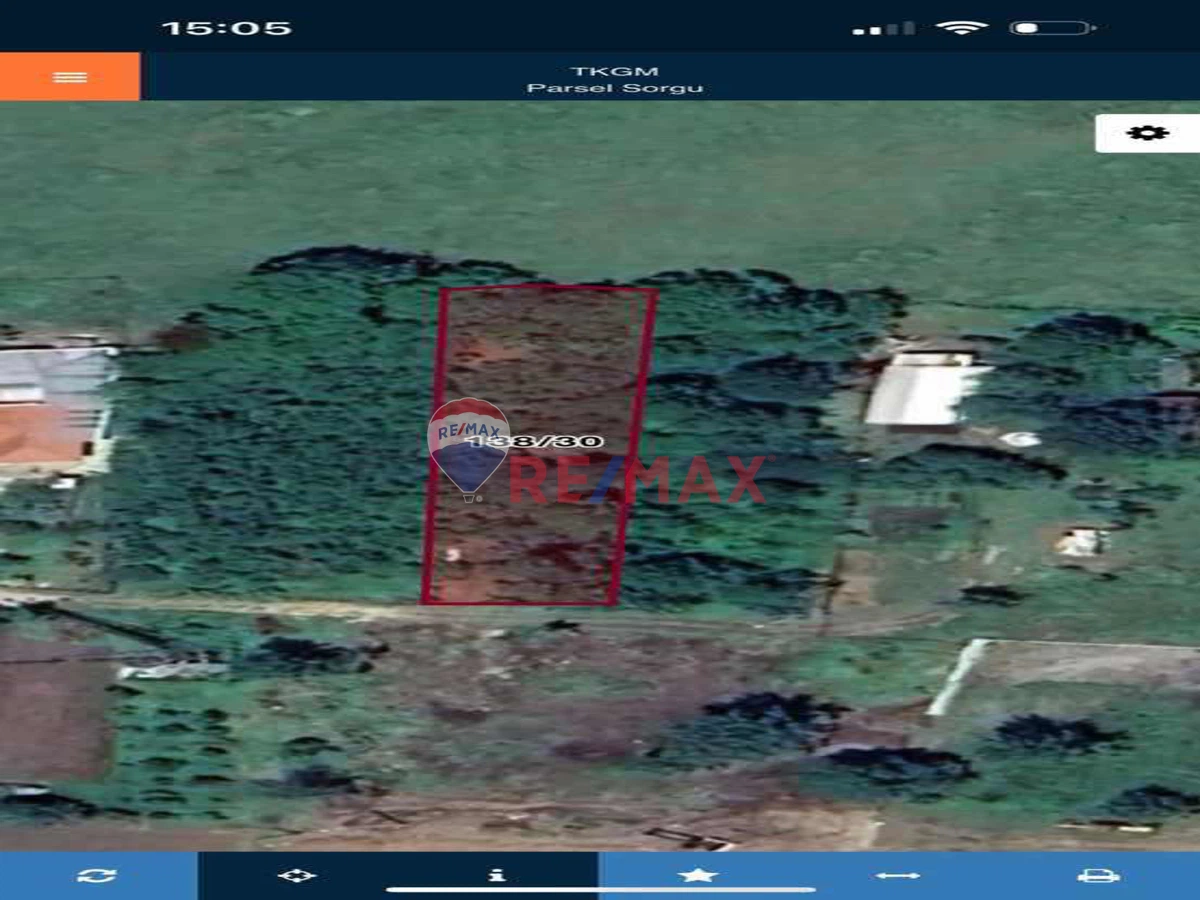Open map settings gear
This screenshot has height=900, width=1200.
point(1147,133)
